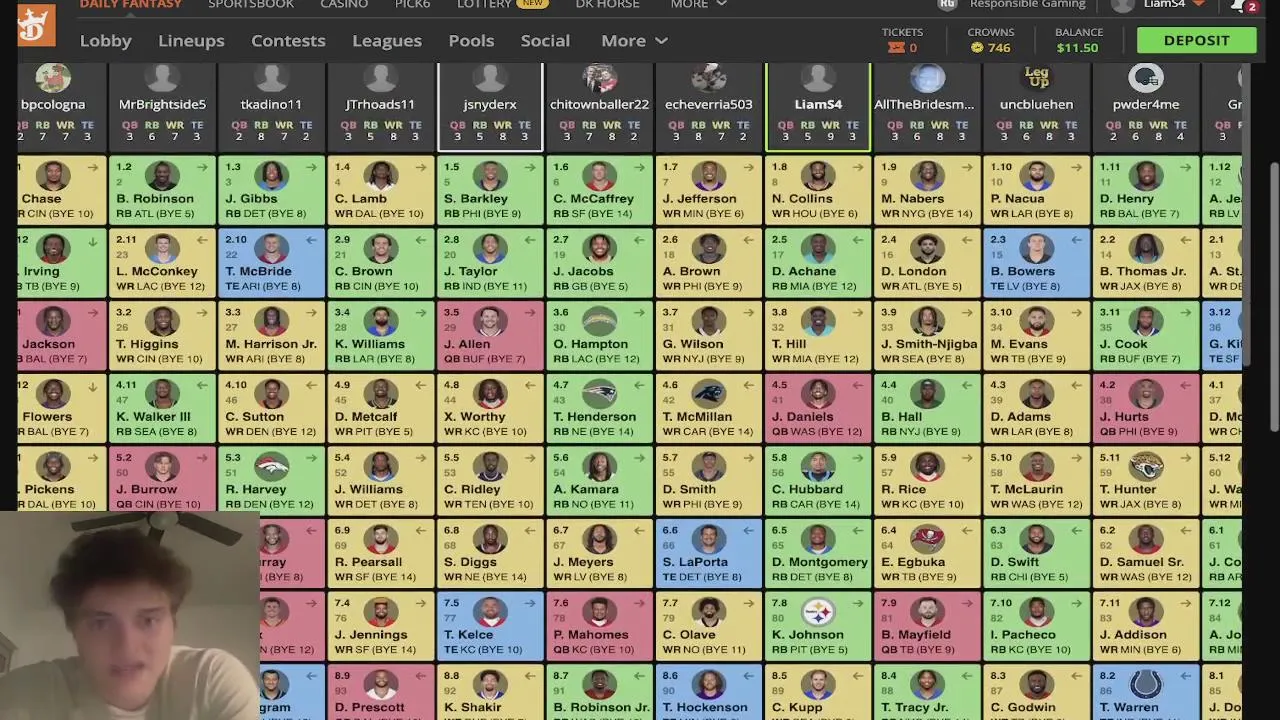
Task: Click the uncbluehen Leg Up avatar
Action: (x=1036, y=79)
